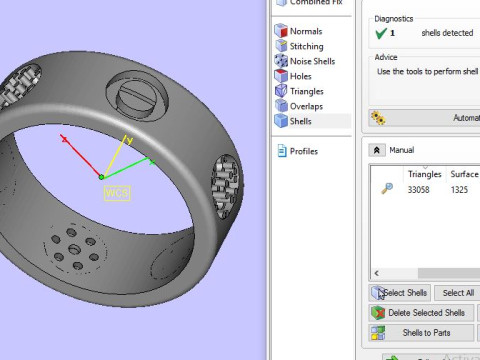Click the Select Shells button

[x=399, y=293]
